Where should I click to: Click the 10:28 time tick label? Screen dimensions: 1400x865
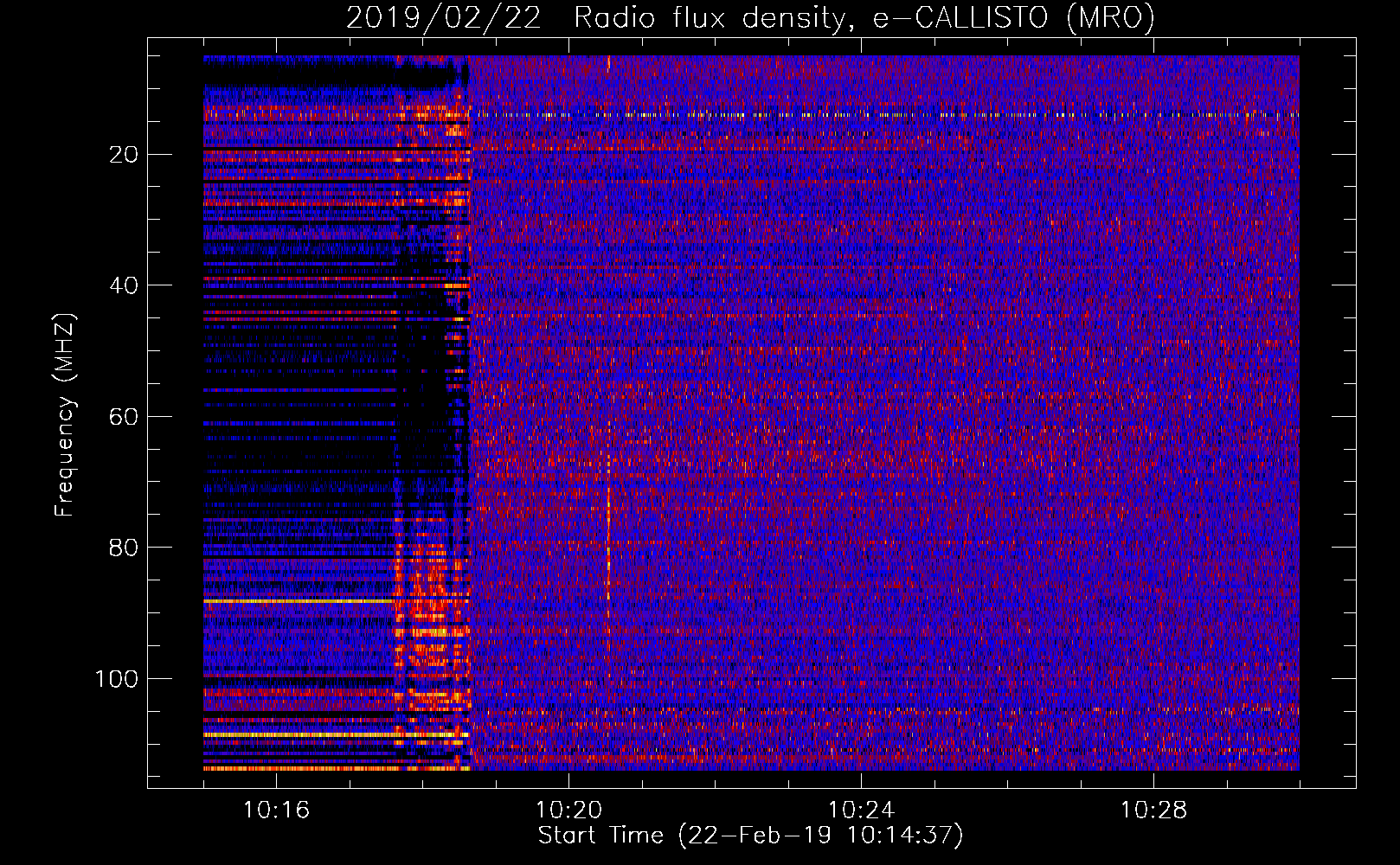pos(1153,811)
